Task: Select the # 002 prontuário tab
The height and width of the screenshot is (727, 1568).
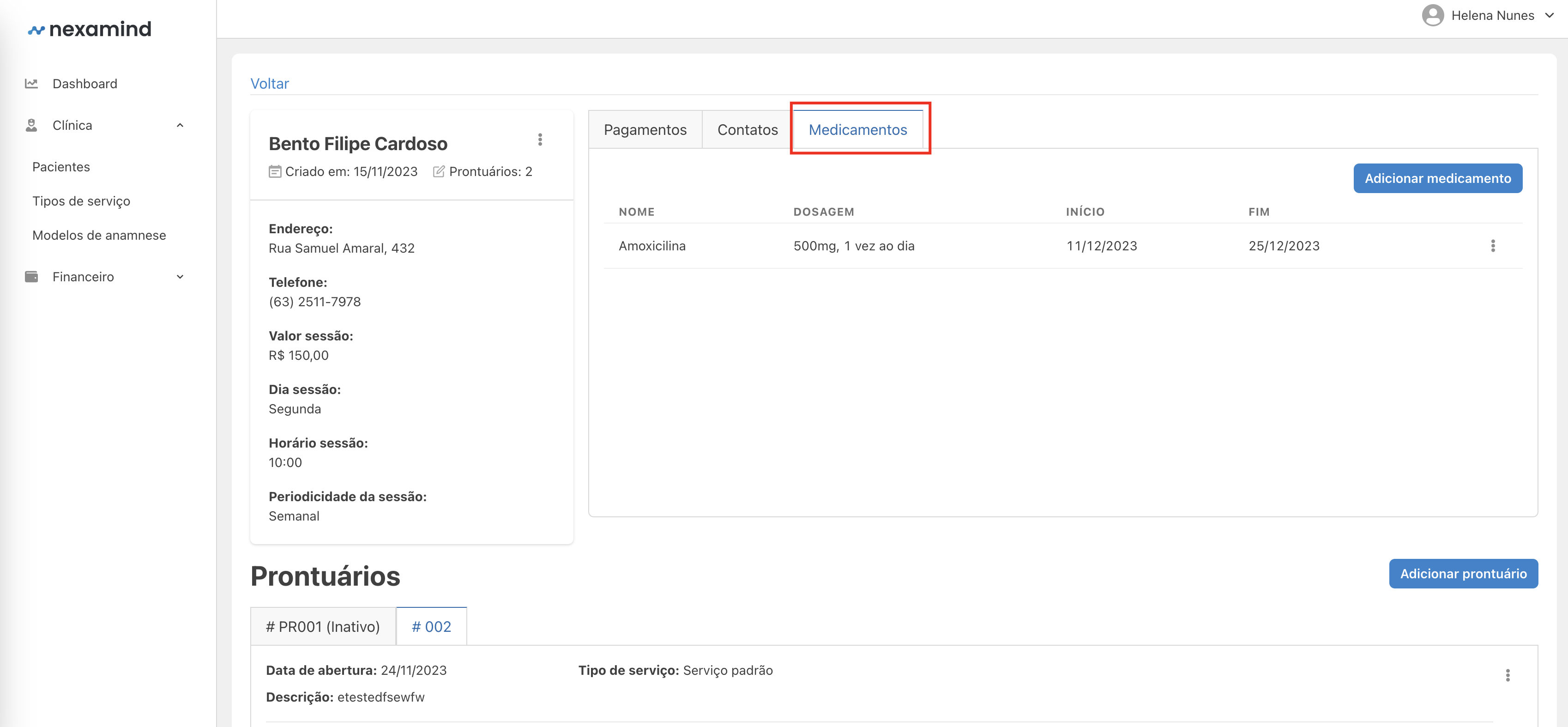Action: tap(431, 626)
